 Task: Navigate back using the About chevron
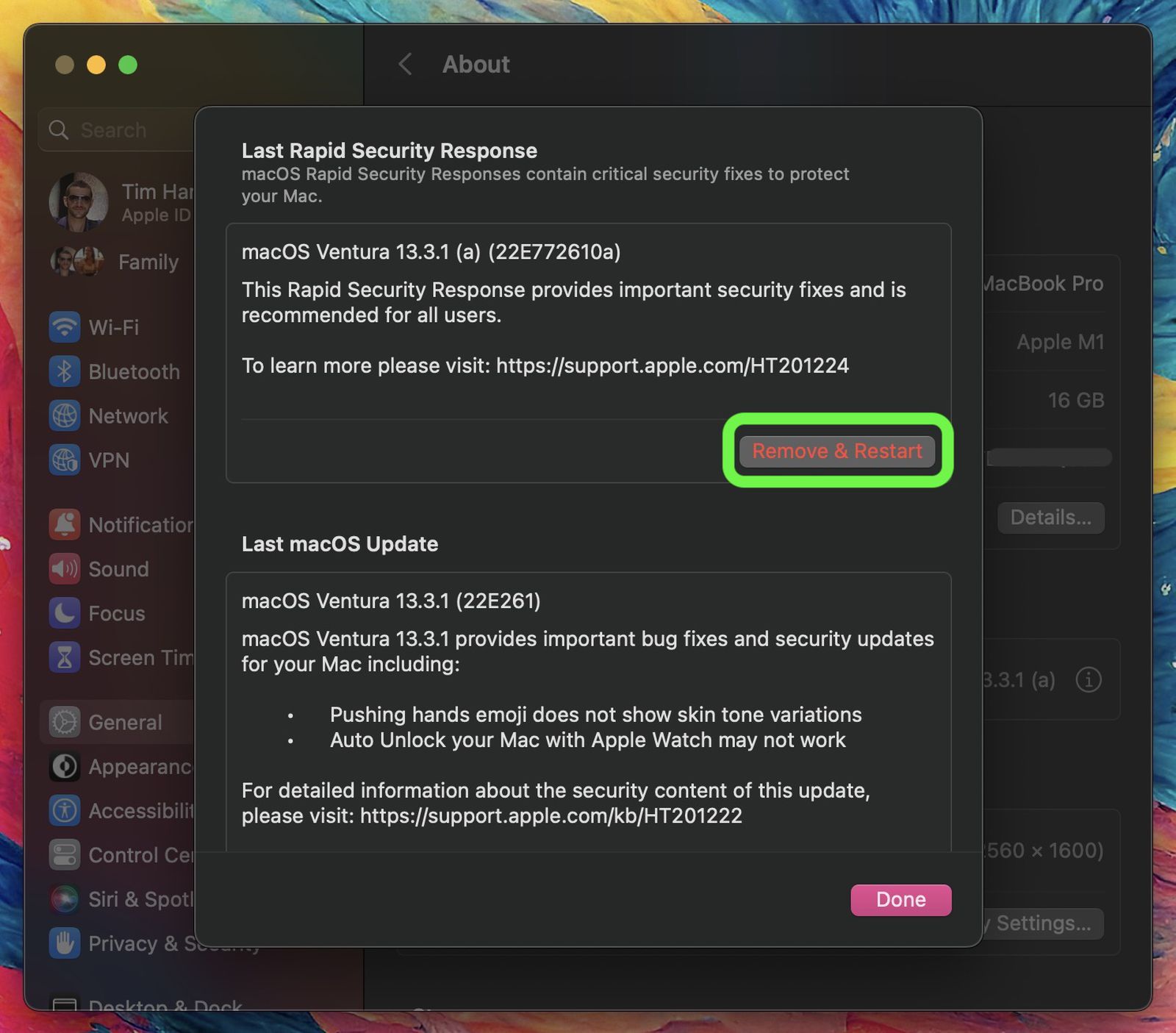coord(404,64)
